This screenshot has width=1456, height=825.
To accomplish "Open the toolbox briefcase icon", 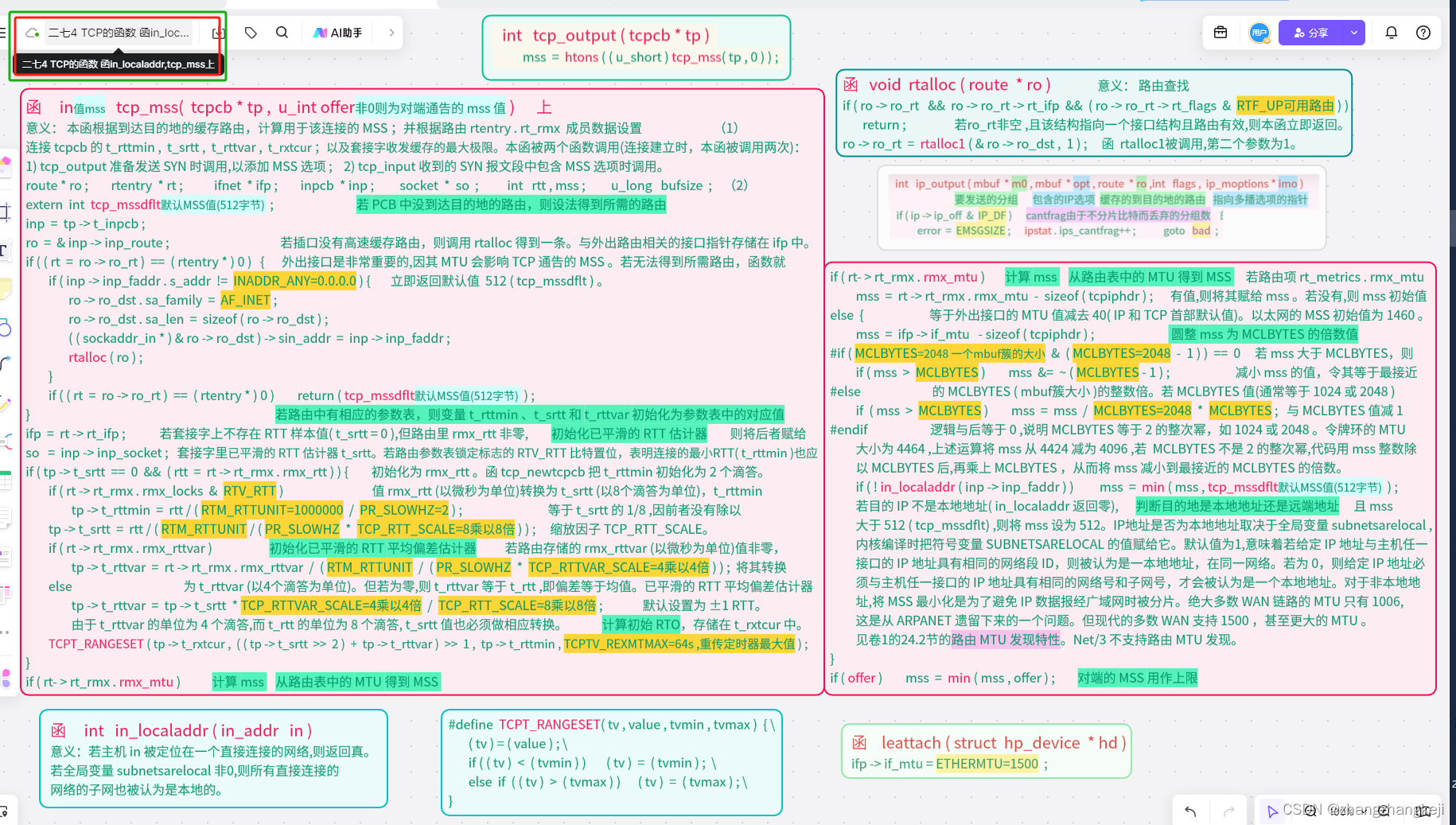I will click(x=1220, y=33).
